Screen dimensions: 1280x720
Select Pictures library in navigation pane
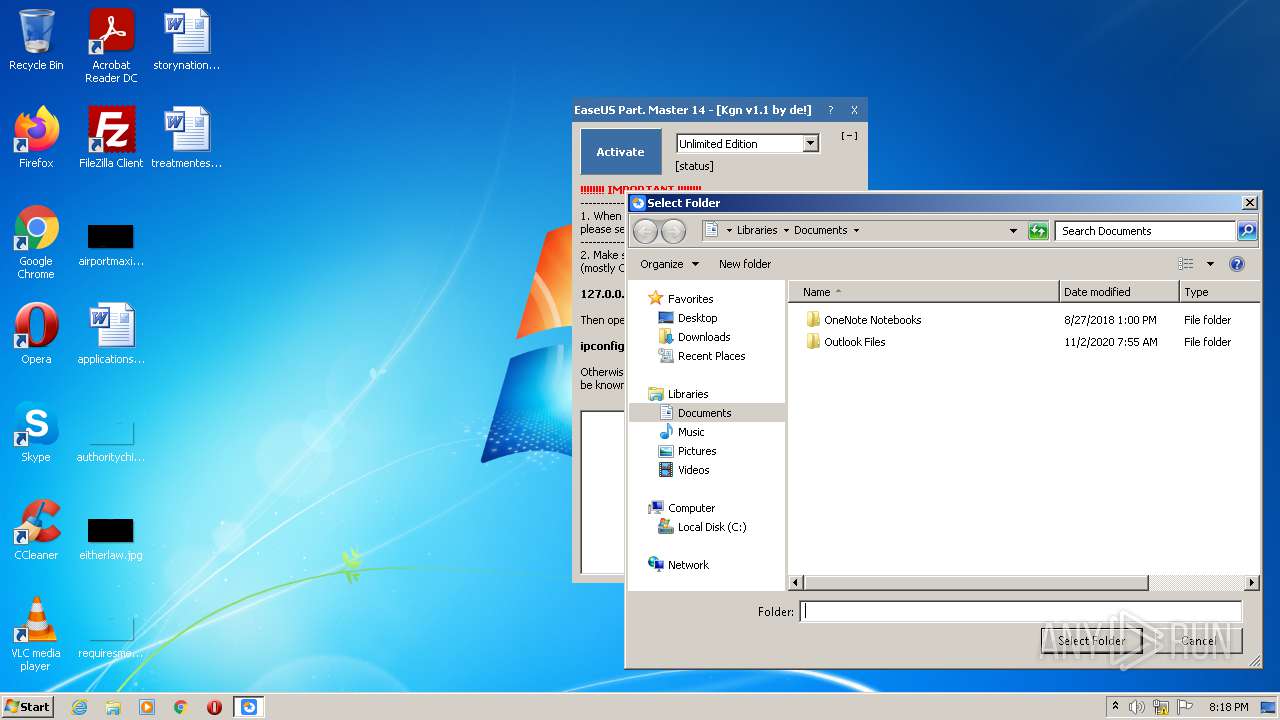pos(697,451)
